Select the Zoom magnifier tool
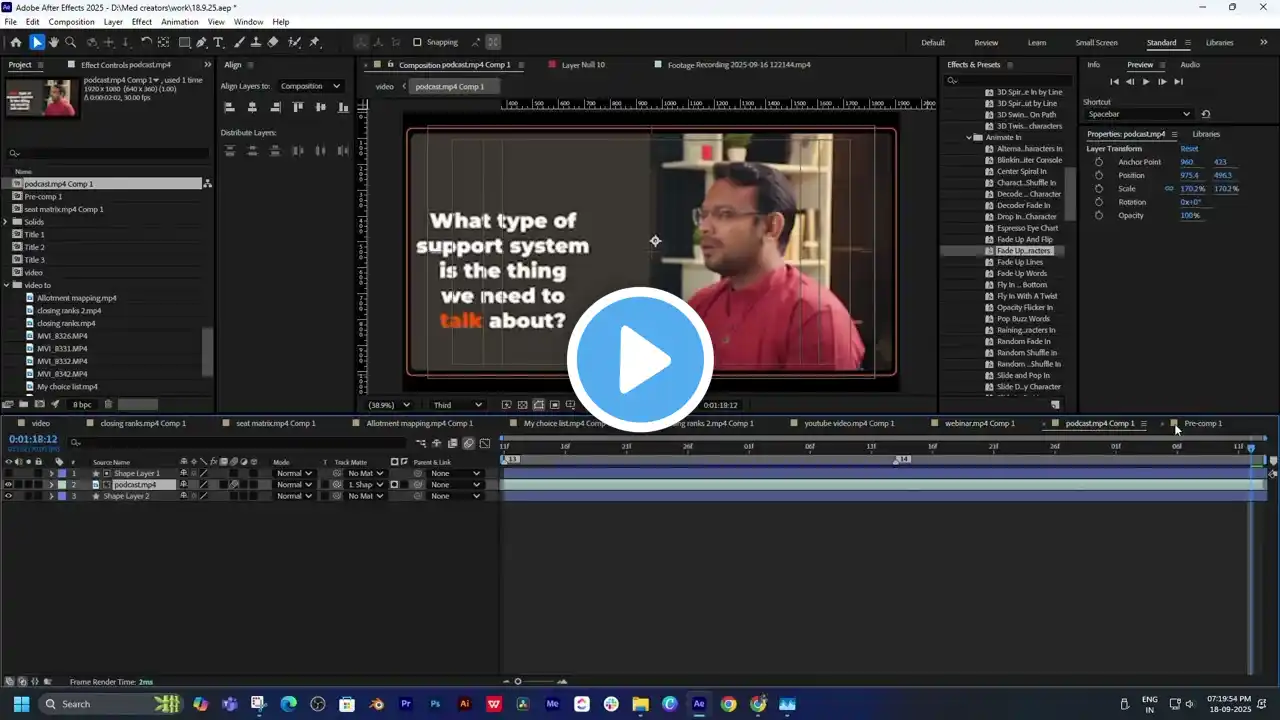This screenshot has width=1280, height=720. coord(71,42)
